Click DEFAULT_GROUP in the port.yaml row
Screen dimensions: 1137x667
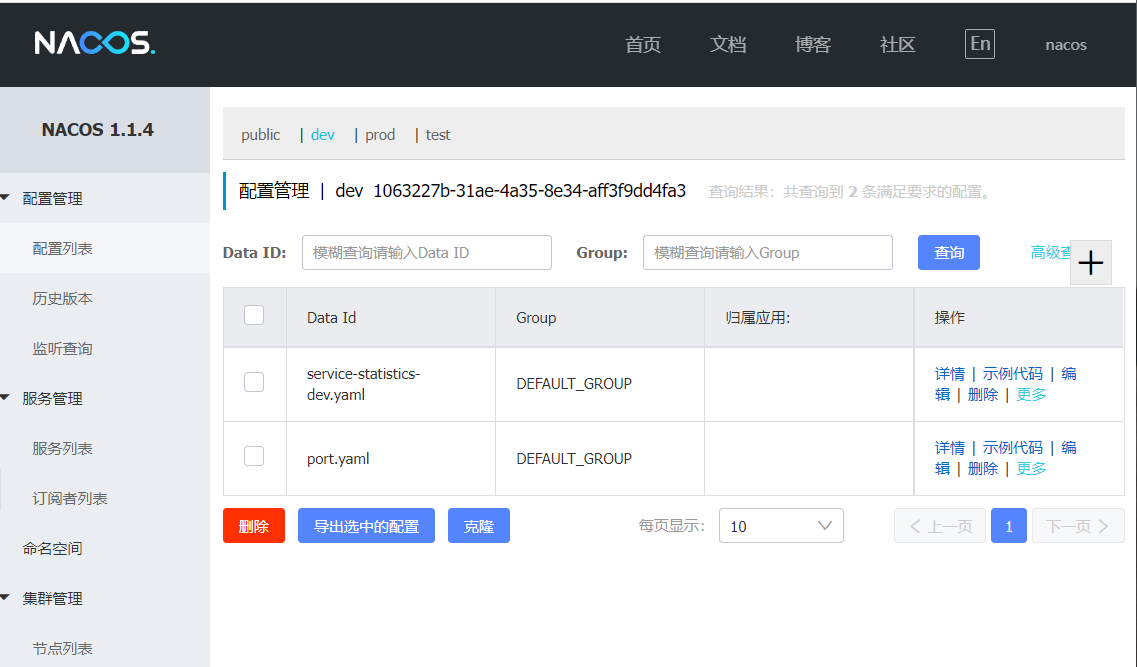[574, 458]
